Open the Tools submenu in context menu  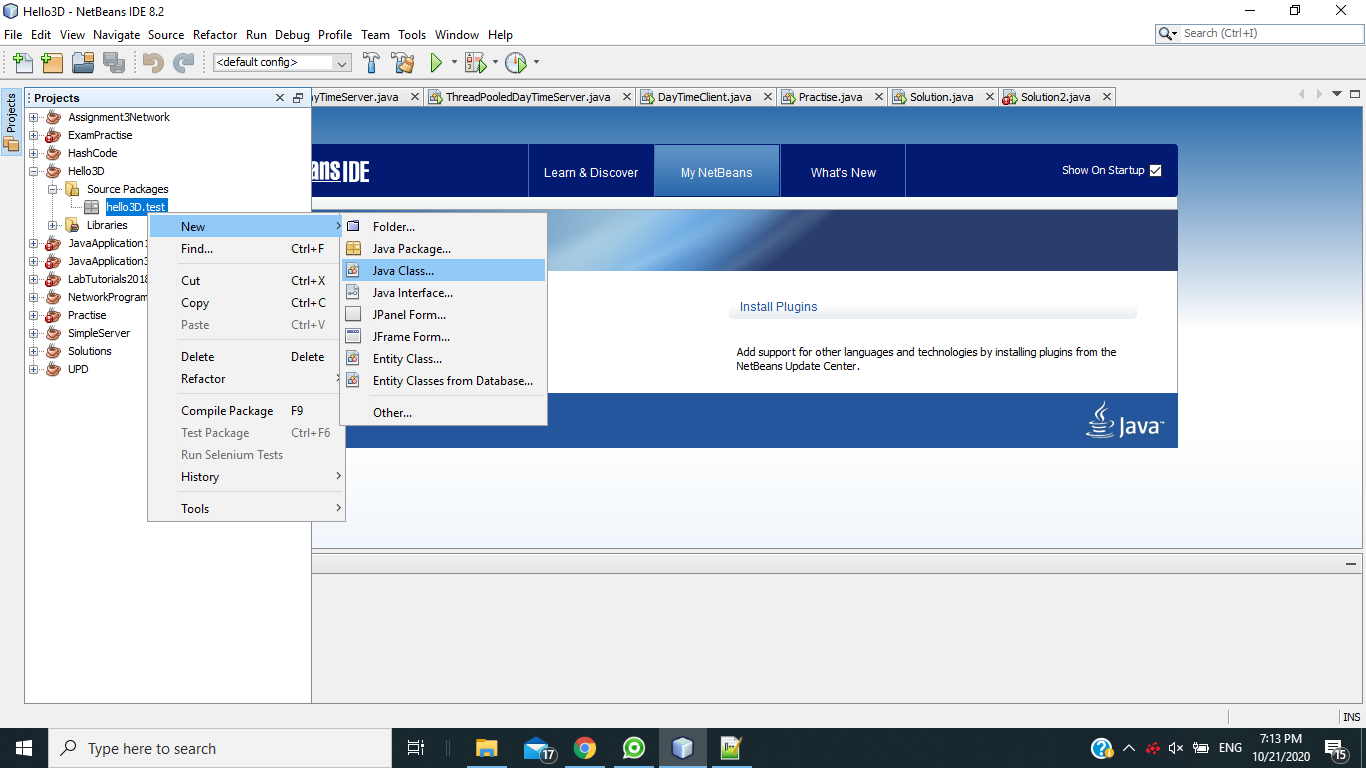pos(246,508)
